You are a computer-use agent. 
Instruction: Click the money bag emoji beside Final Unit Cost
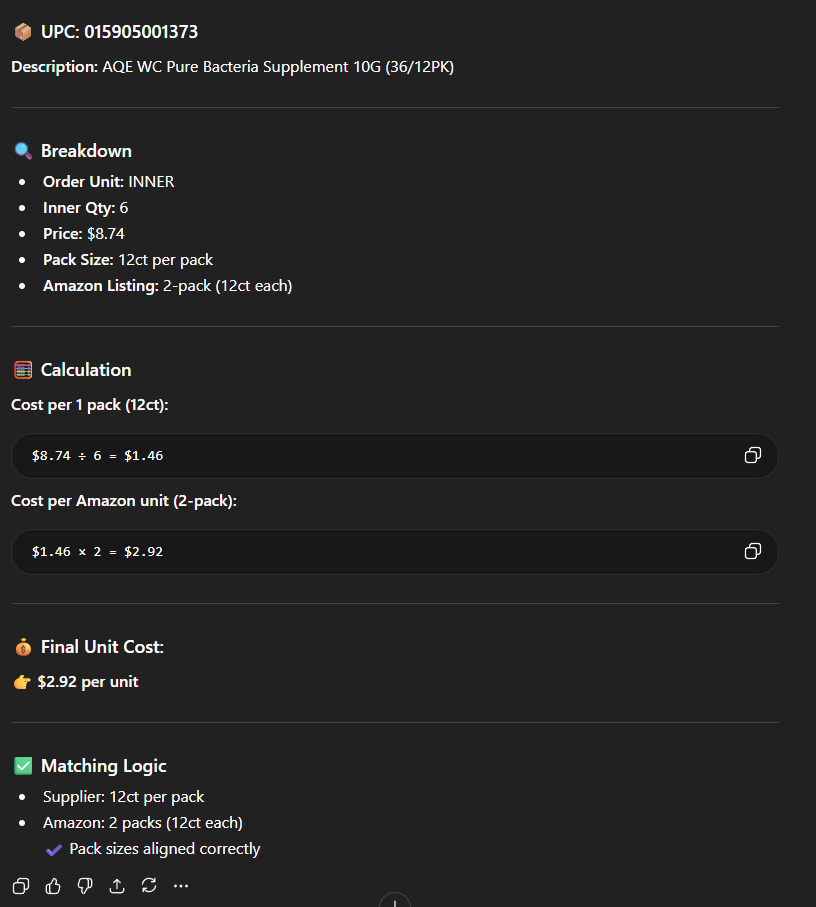22,647
